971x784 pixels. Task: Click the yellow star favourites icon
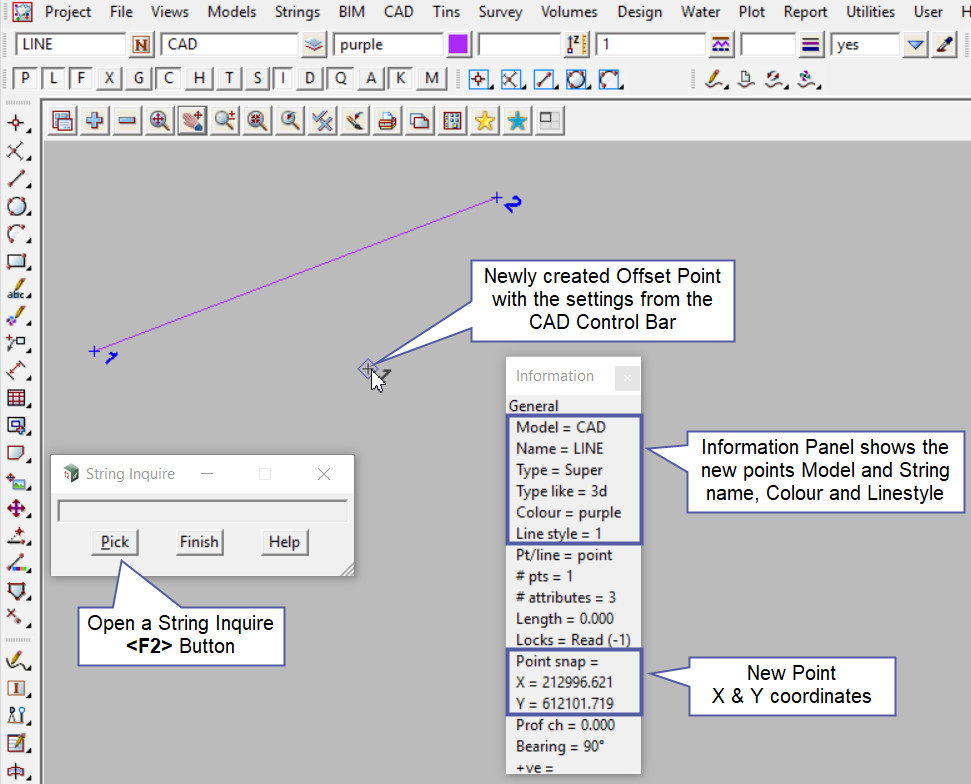tap(484, 121)
